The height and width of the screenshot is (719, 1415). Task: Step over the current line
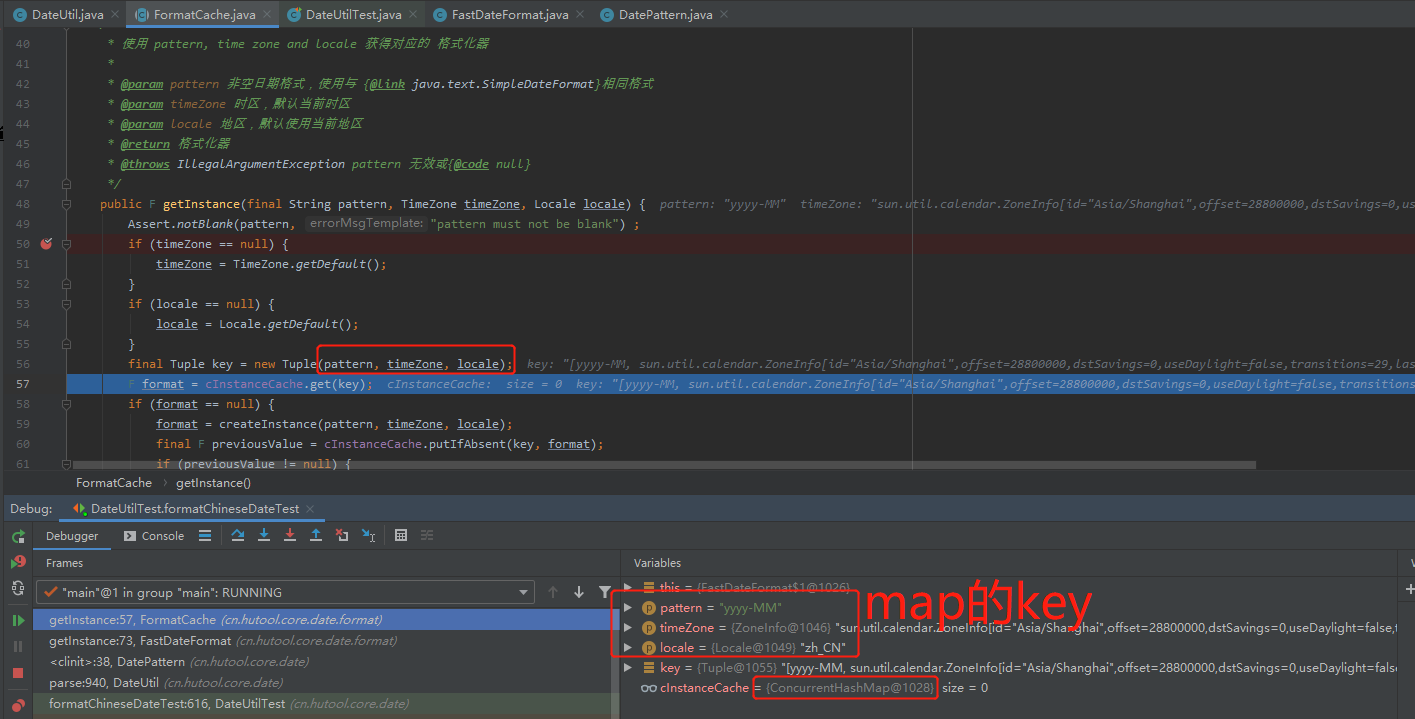pos(237,536)
